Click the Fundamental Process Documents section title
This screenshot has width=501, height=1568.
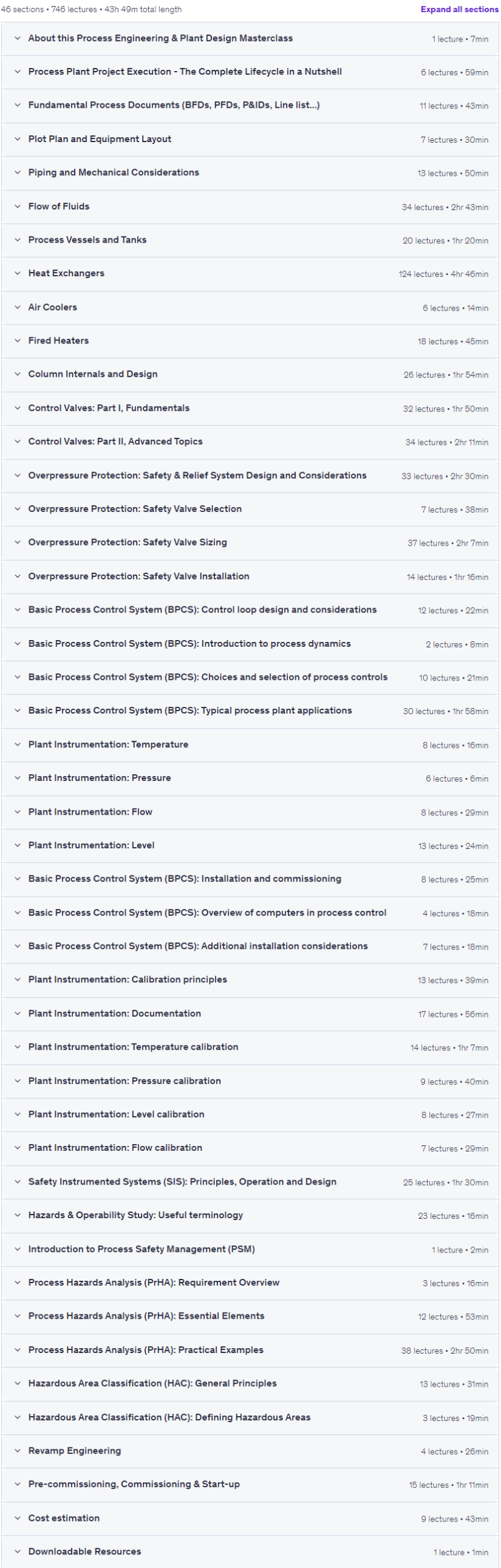[x=174, y=105]
